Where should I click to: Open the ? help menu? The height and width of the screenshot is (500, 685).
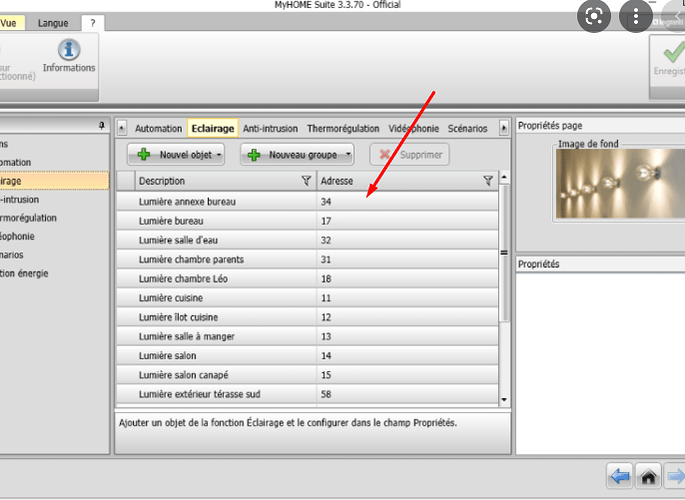coord(93,23)
